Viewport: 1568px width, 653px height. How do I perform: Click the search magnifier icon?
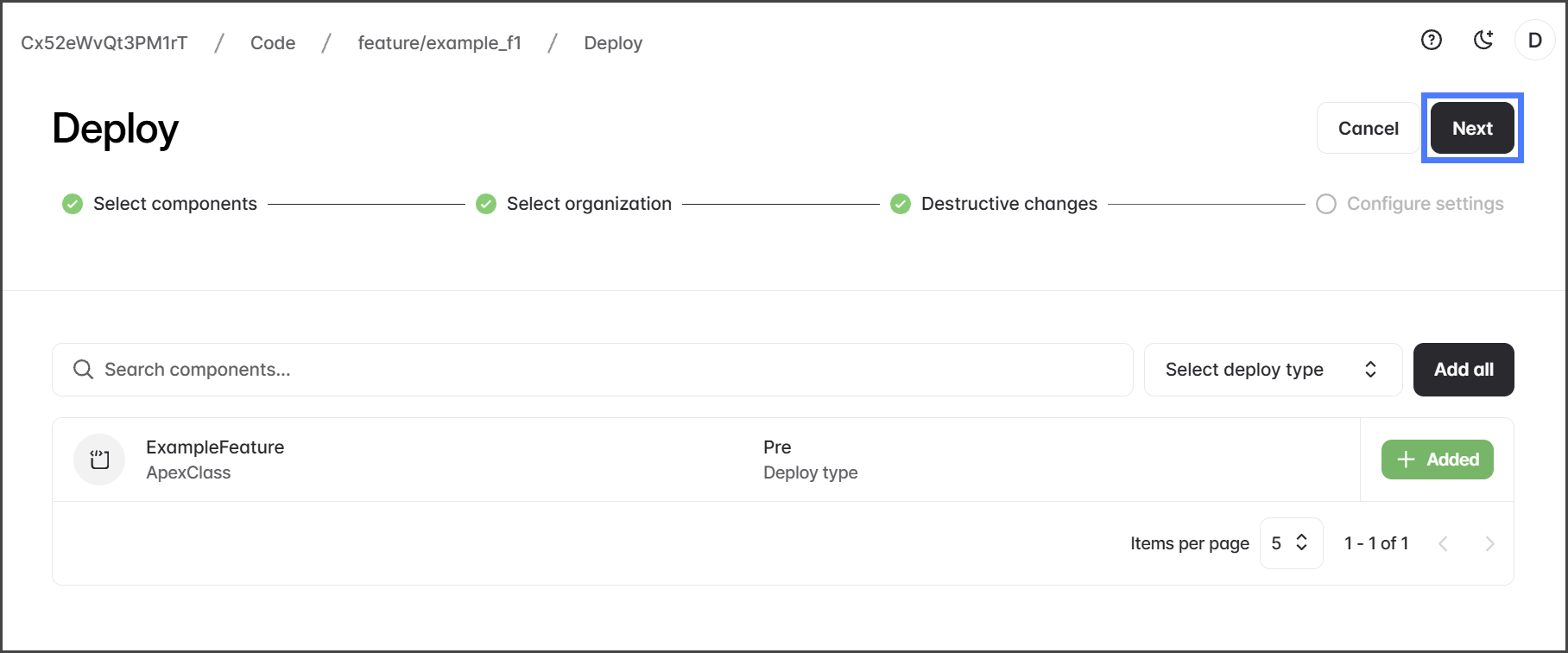click(83, 370)
